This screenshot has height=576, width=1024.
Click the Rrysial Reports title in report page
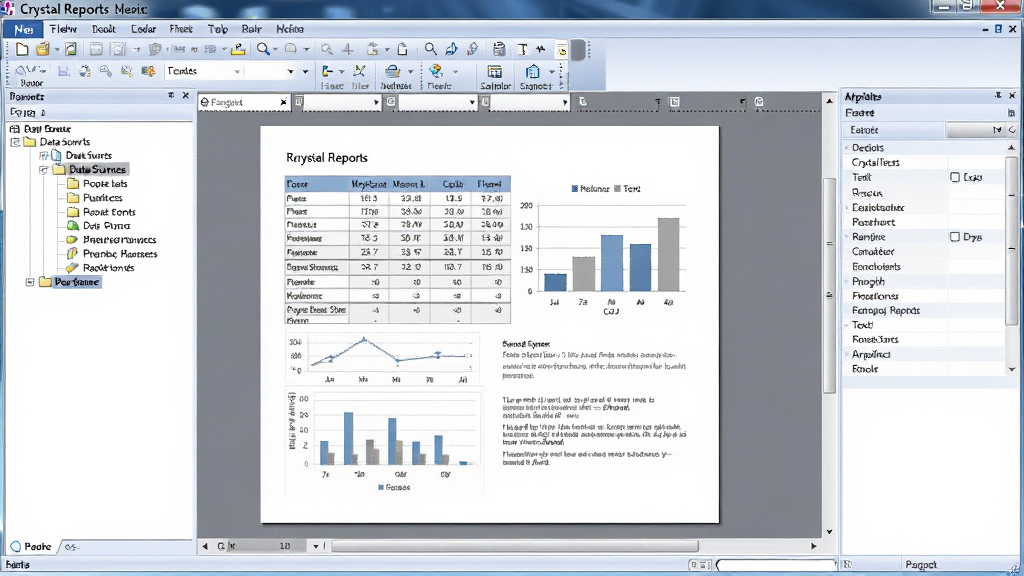327,157
